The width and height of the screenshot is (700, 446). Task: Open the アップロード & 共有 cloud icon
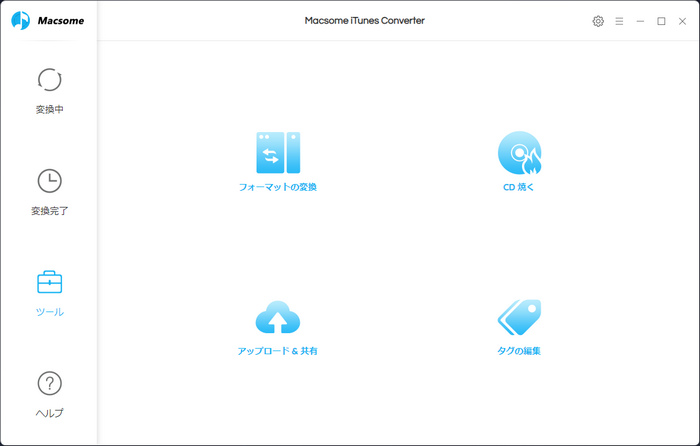277,317
